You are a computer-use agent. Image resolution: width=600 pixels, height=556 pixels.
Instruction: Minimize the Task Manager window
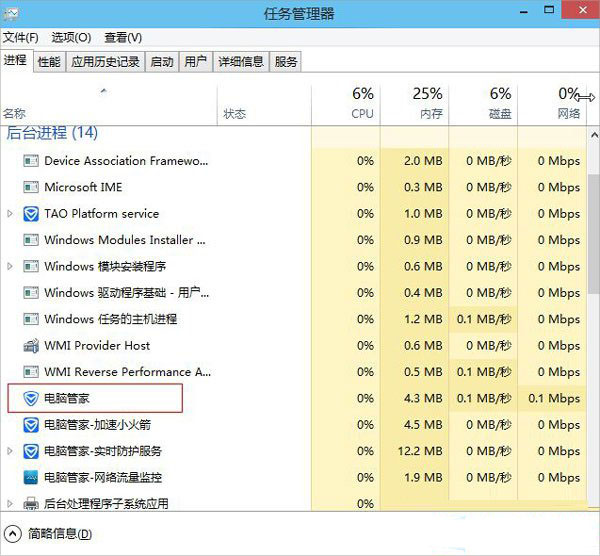pos(524,11)
